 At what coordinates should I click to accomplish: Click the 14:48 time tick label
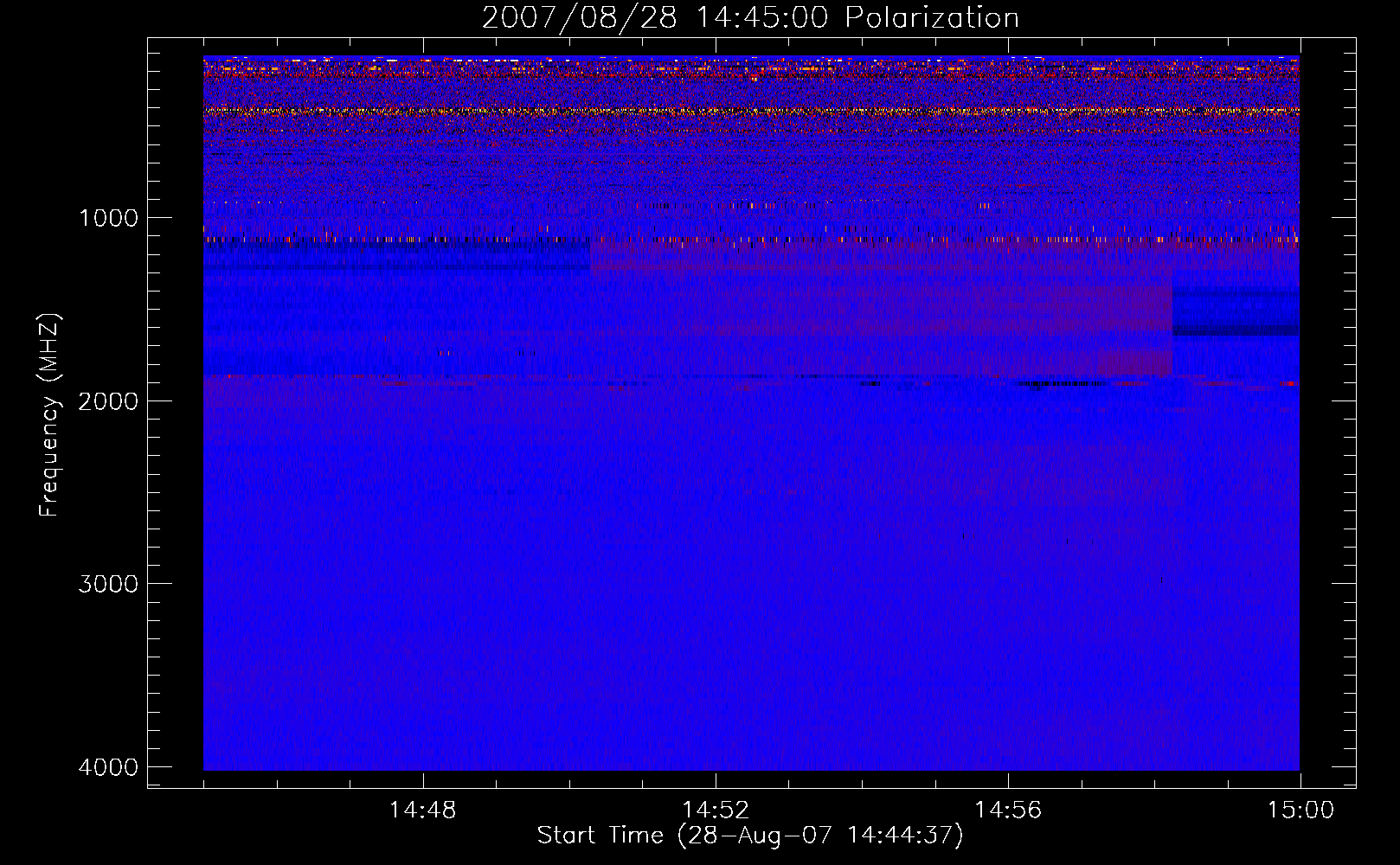(x=422, y=811)
